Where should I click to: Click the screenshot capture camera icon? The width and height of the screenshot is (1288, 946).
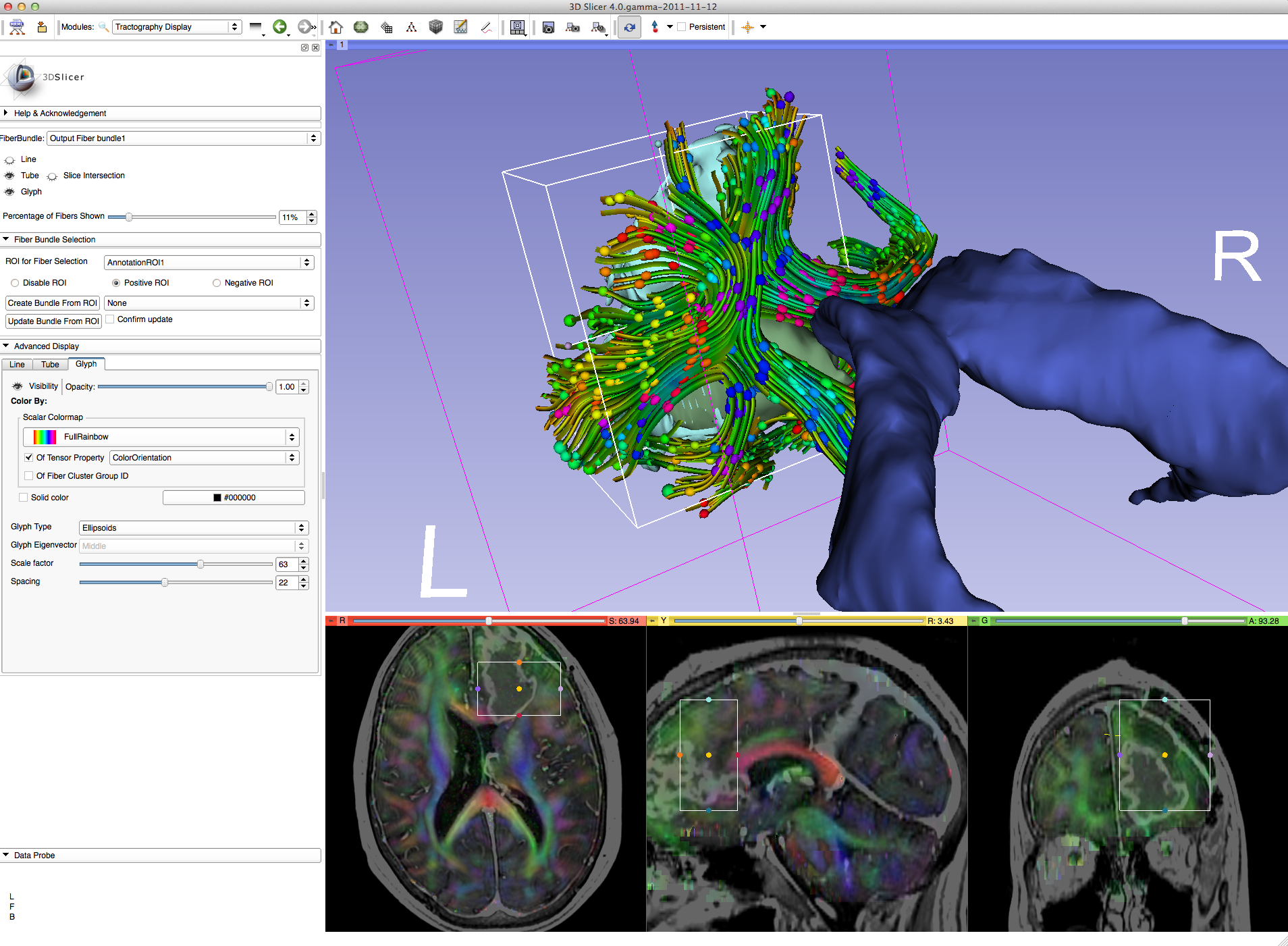click(x=548, y=27)
